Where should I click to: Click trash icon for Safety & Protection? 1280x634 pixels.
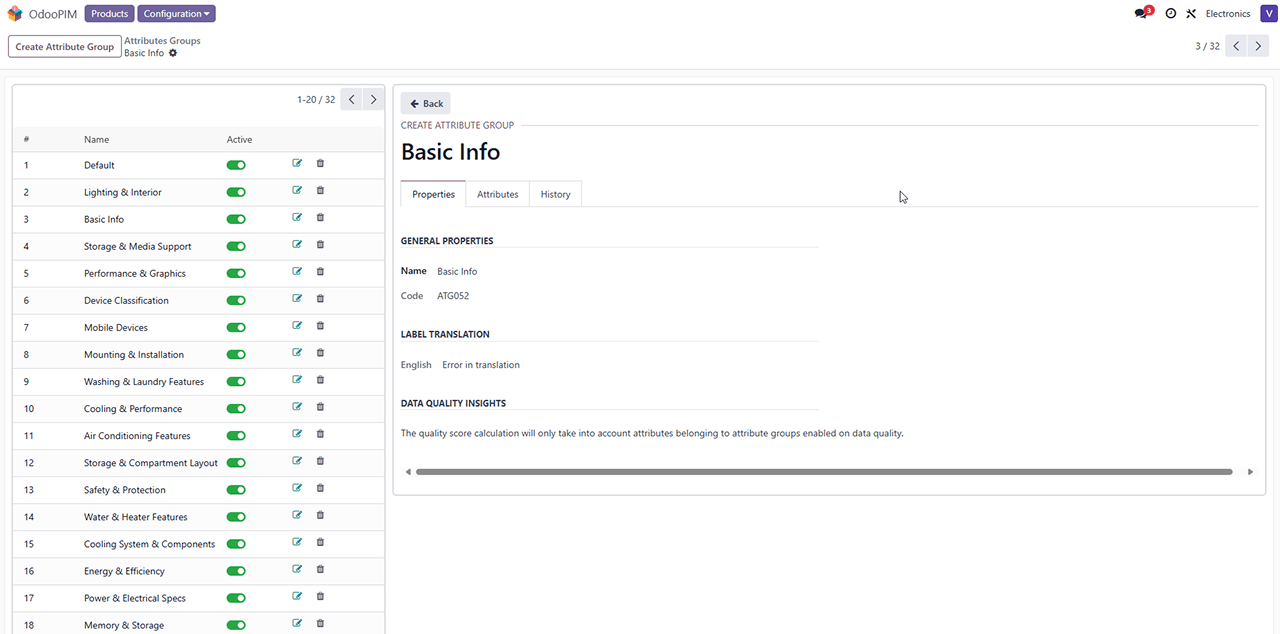click(x=320, y=489)
